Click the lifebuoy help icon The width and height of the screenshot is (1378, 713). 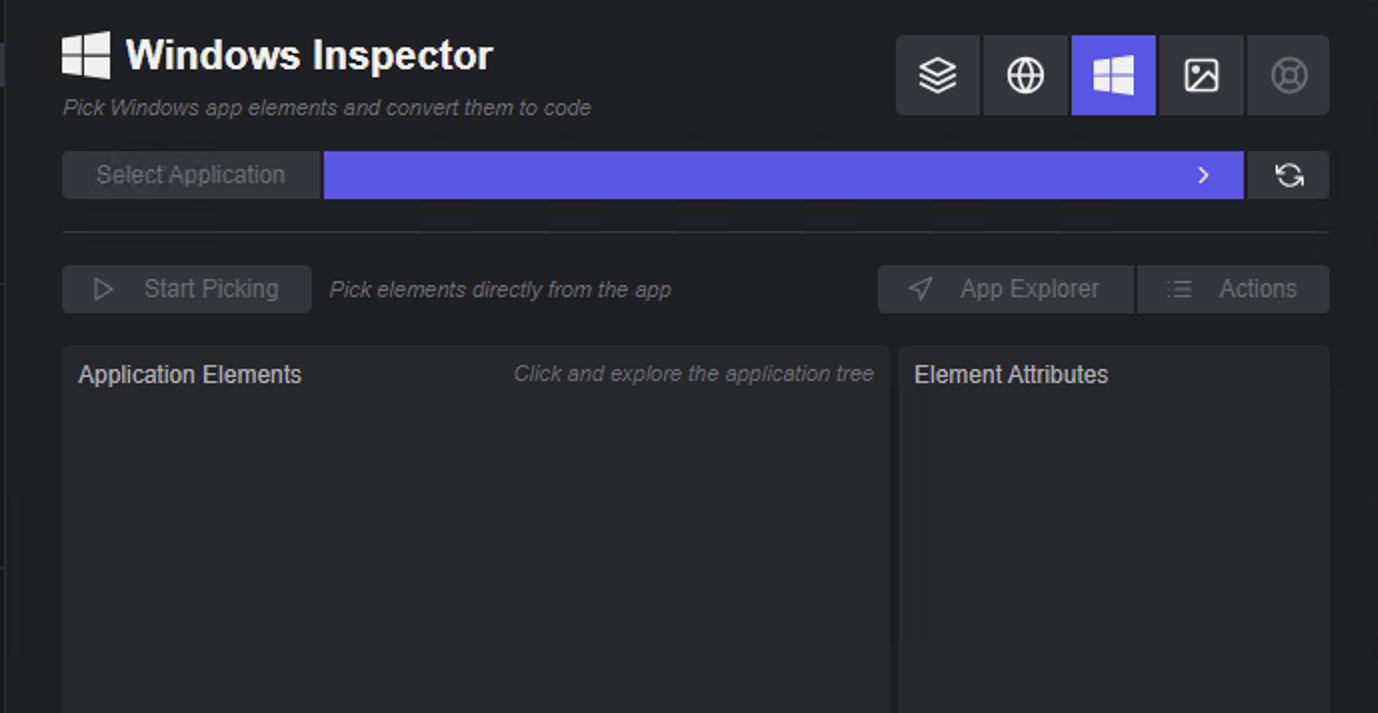tap(1289, 75)
